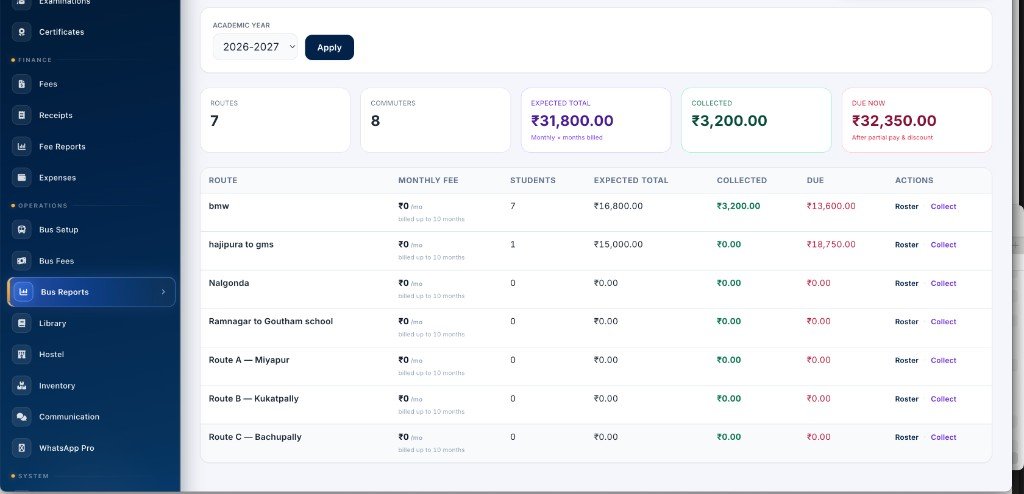The width and height of the screenshot is (1024, 494).
Task: Open Communication menu label
Action: (69, 417)
